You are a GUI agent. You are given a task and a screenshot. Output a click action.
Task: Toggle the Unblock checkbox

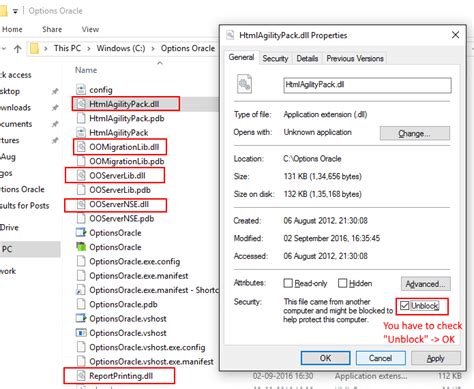tap(404, 305)
